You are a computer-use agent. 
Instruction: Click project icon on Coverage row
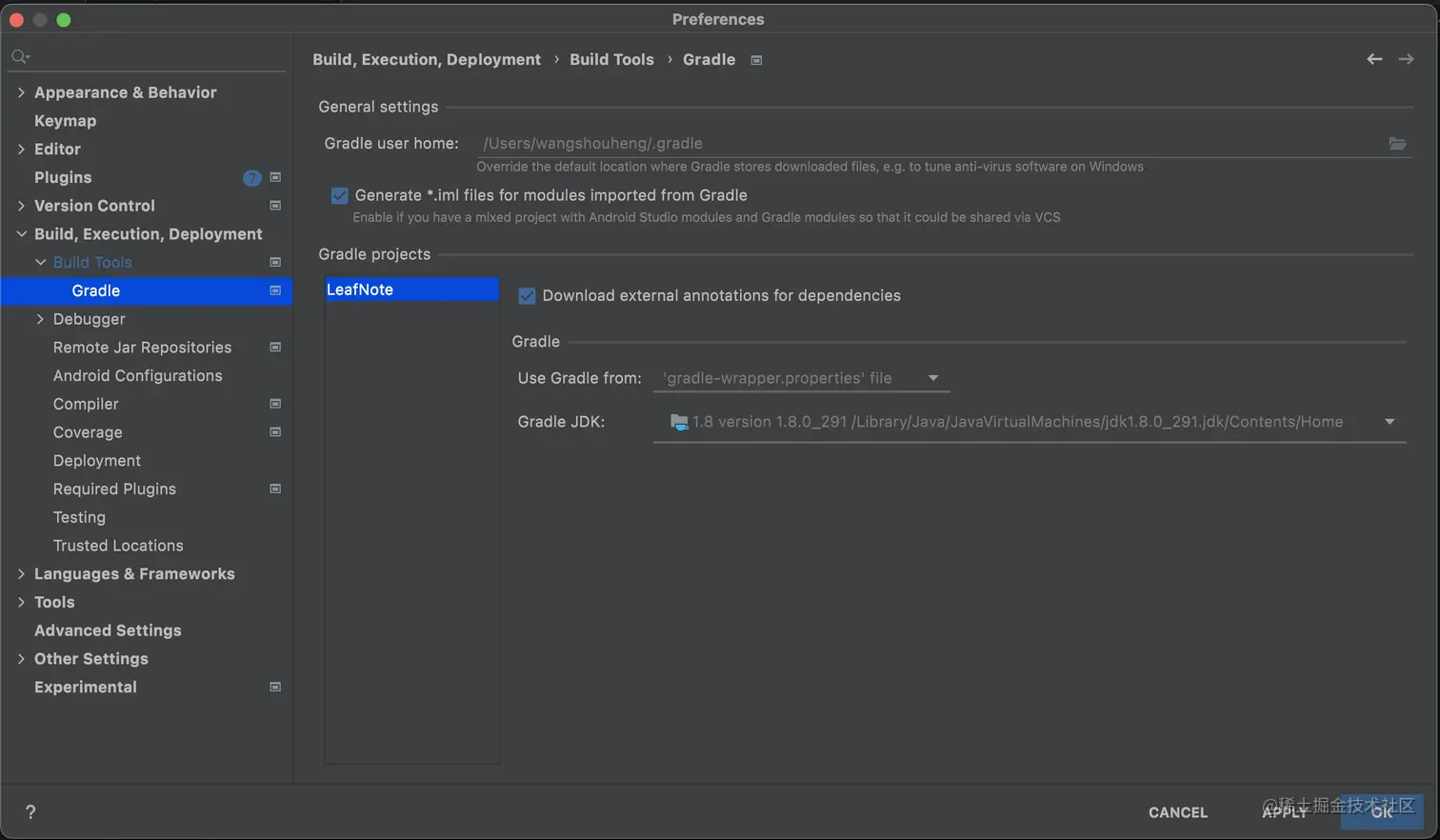click(275, 432)
